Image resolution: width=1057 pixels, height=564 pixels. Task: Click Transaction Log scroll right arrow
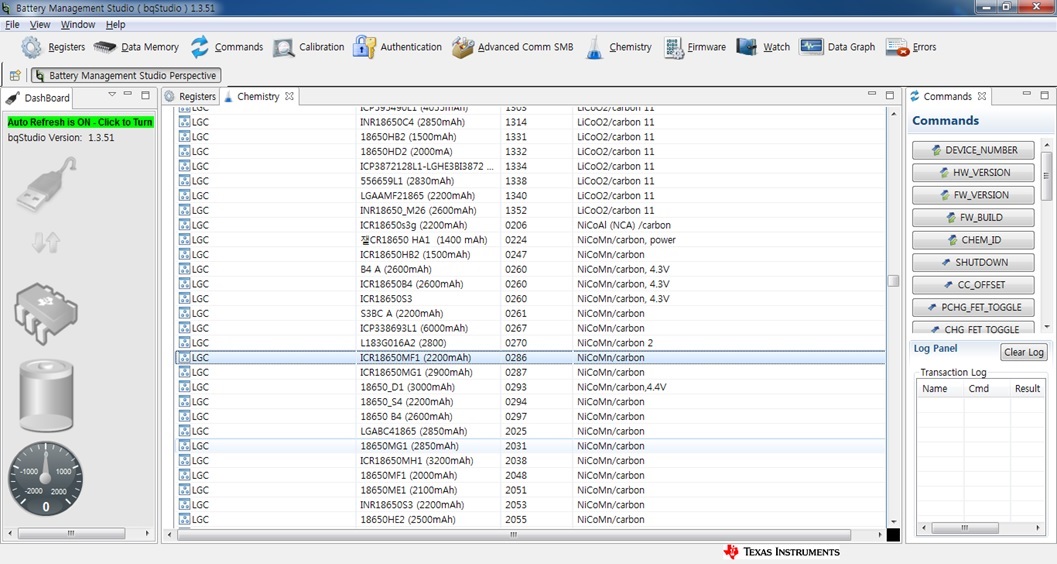tap(1039, 528)
